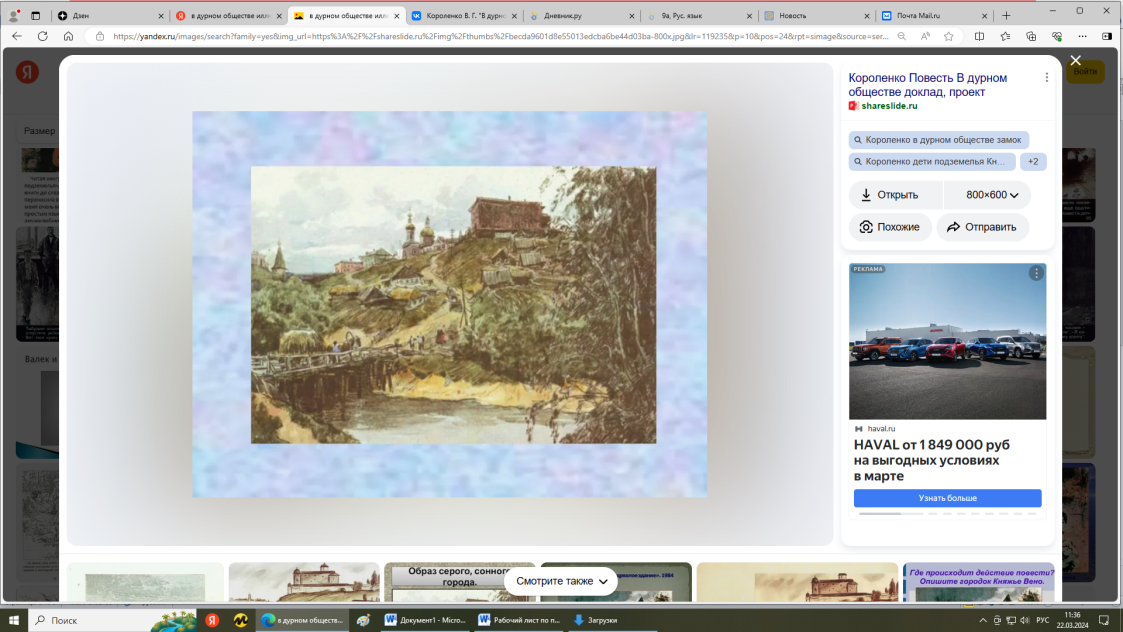Toggle the split screen view
The image size is (1123, 632).
tap(979, 37)
